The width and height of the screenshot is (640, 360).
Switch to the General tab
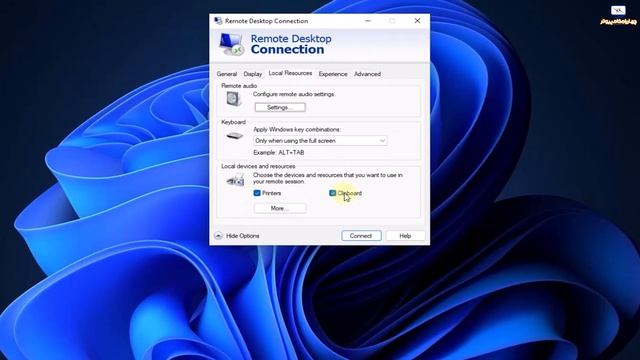227,74
